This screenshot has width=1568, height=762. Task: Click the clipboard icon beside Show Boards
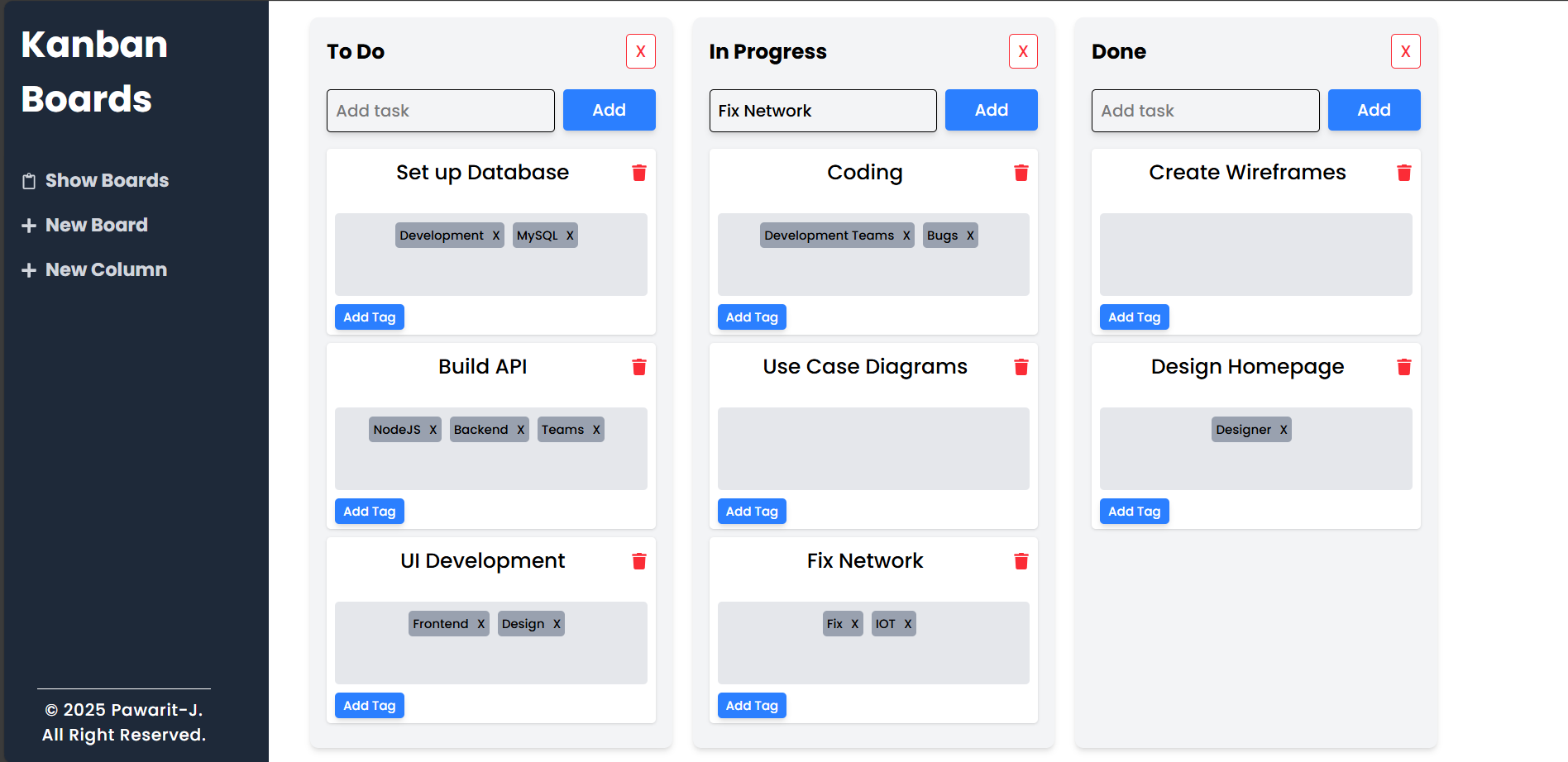tap(29, 180)
